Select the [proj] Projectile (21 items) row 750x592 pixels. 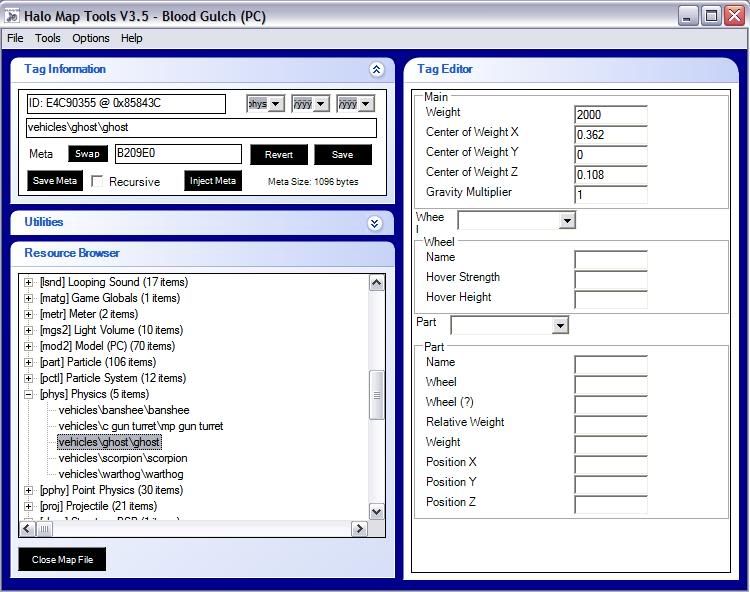coord(99,506)
